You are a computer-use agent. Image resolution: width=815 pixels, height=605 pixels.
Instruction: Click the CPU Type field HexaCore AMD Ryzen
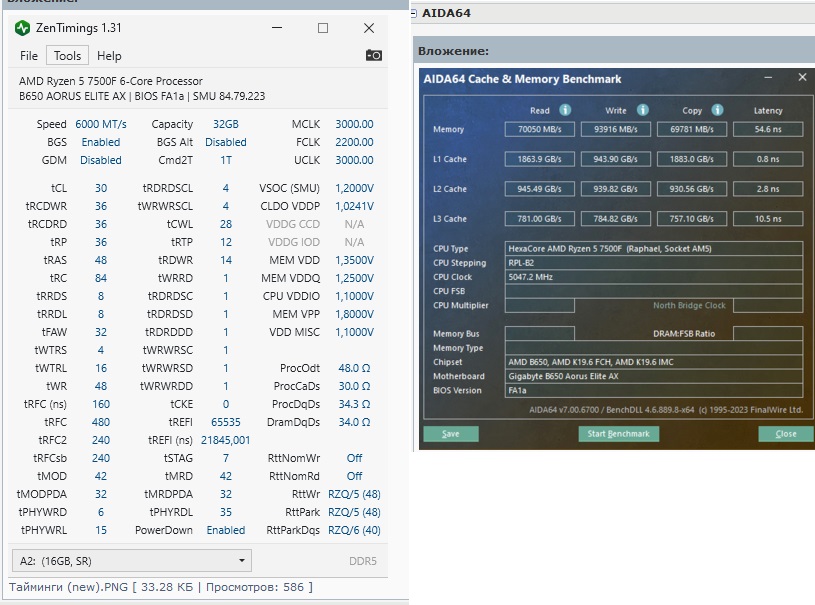pos(654,248)
